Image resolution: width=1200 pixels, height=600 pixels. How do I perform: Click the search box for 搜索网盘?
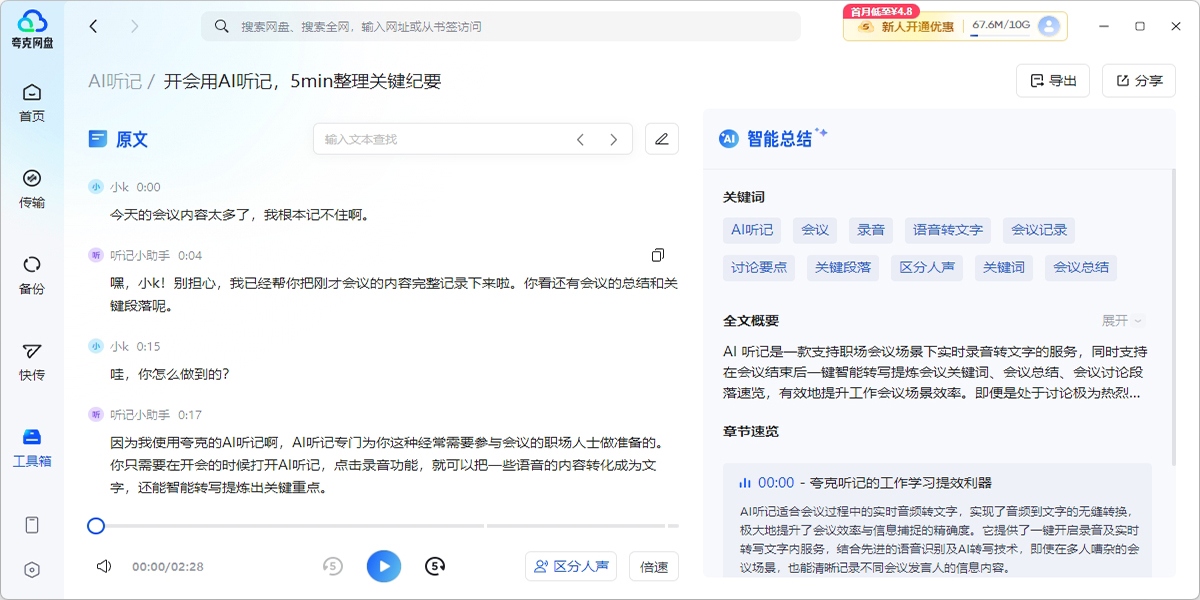[501, 26]
